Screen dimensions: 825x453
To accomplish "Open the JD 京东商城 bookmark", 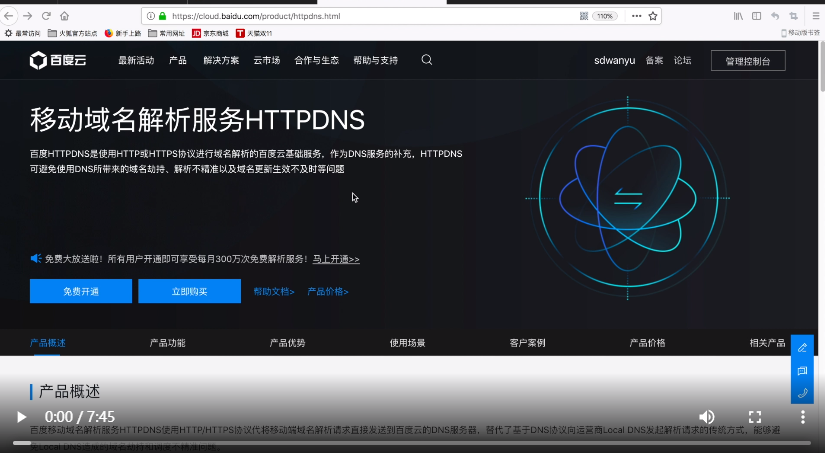I will [x=210, y=33].
